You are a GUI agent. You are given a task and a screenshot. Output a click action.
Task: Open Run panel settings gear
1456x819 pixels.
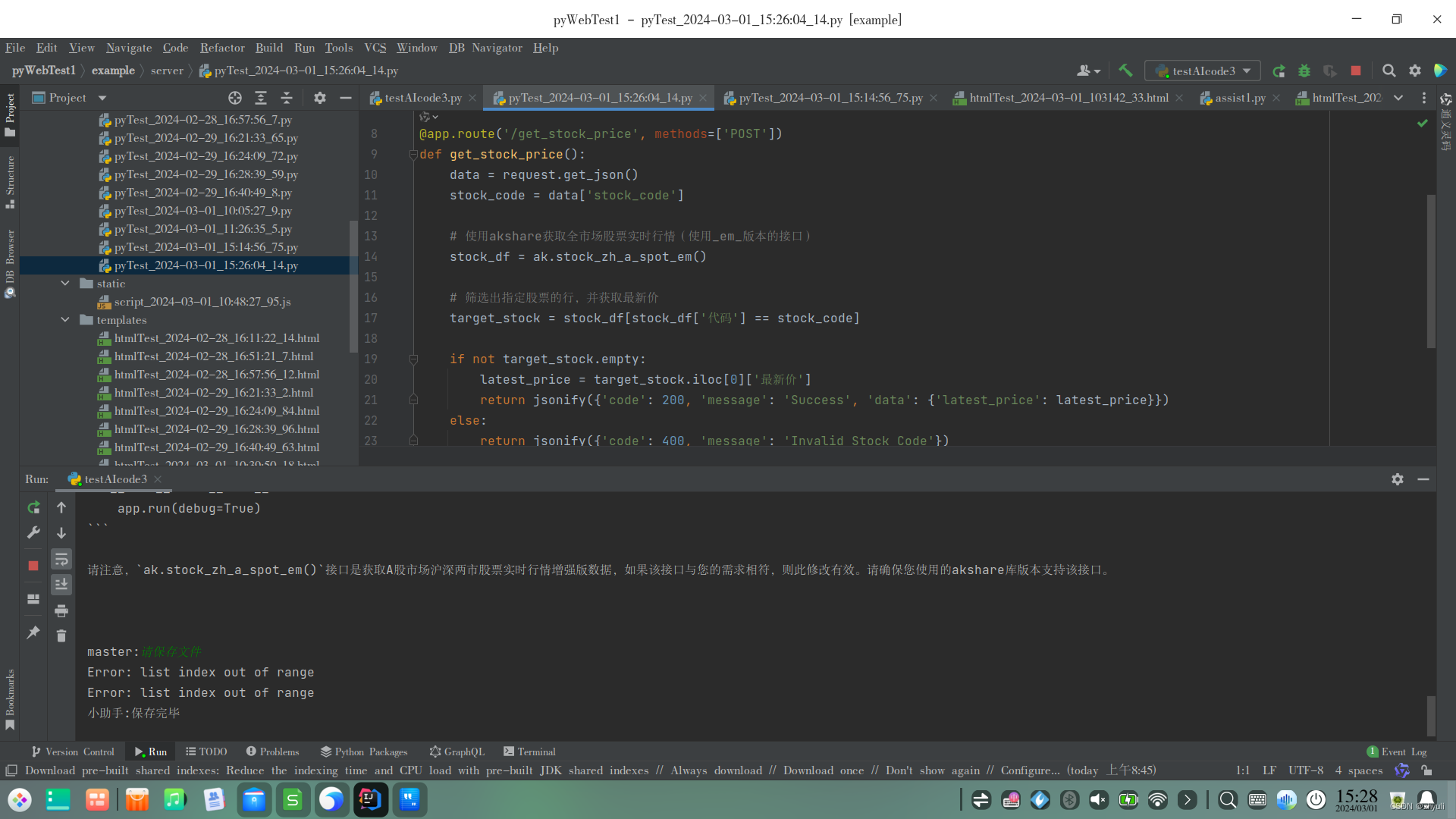[1398, 479]
